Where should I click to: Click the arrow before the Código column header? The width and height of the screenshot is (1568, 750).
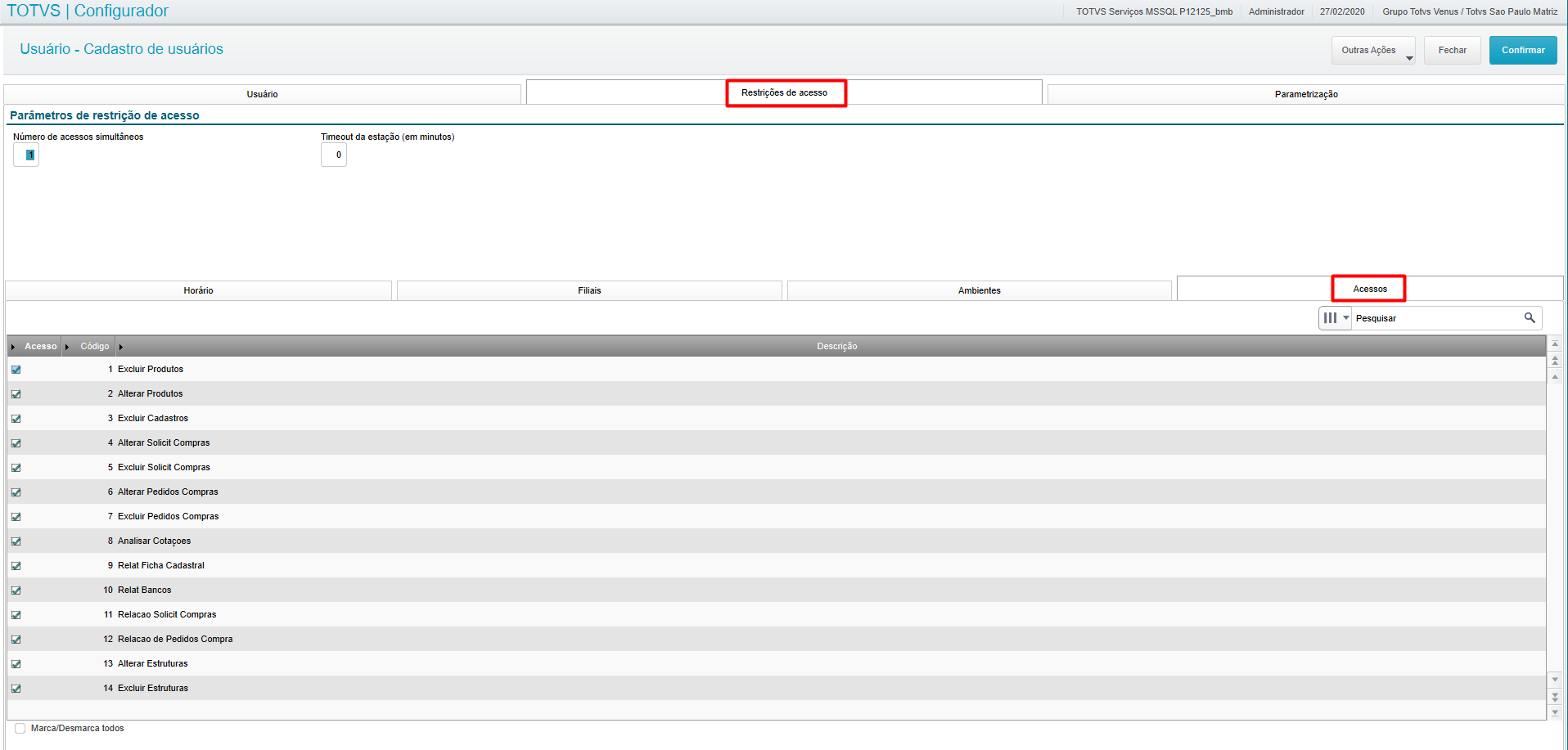[66, 347]
